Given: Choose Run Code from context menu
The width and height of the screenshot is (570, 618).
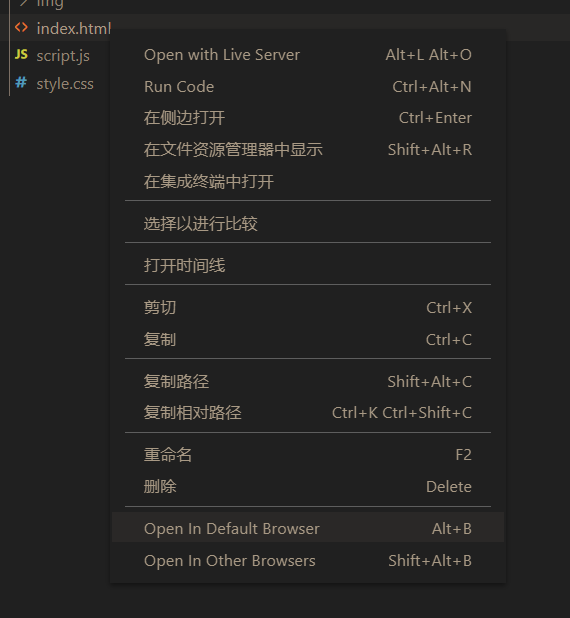Looking at the screenshot, I should tap(308, 87).
